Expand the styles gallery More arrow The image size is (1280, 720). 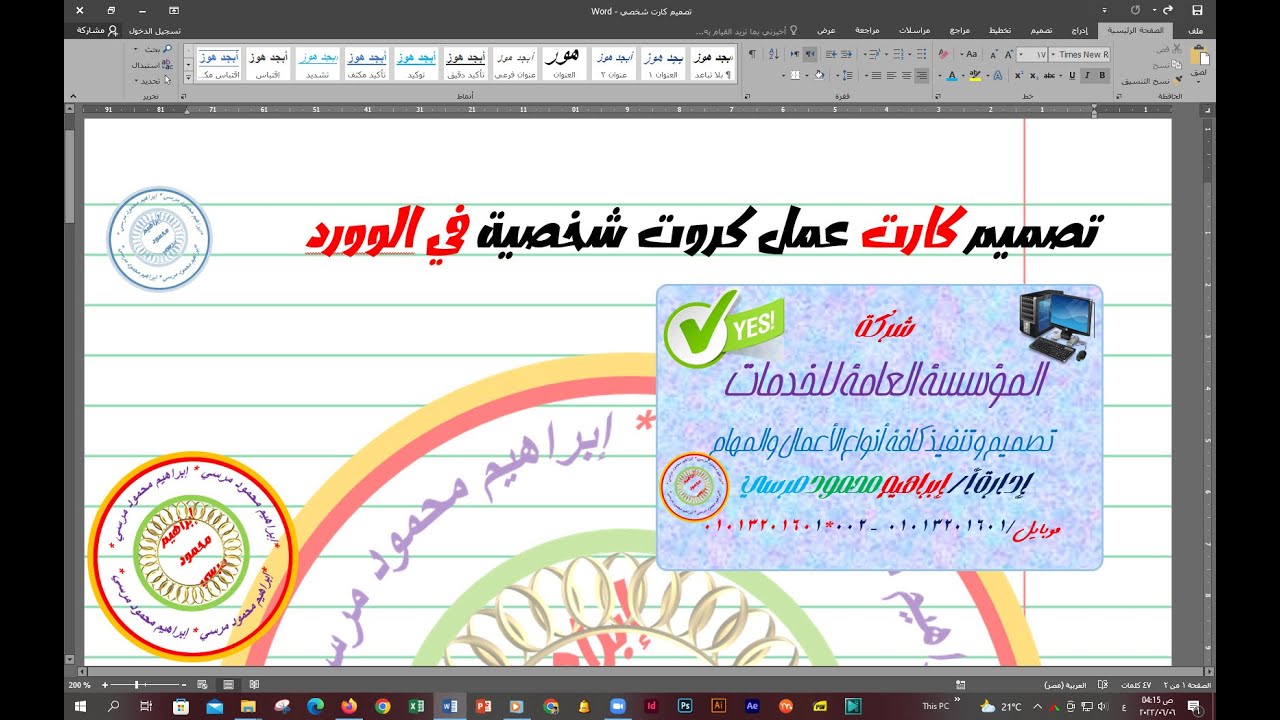click(188, 79)
